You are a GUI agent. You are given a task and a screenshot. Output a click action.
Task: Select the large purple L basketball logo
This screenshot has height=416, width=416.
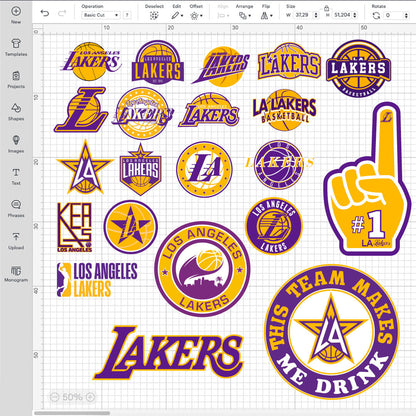[x=81, y=110]
